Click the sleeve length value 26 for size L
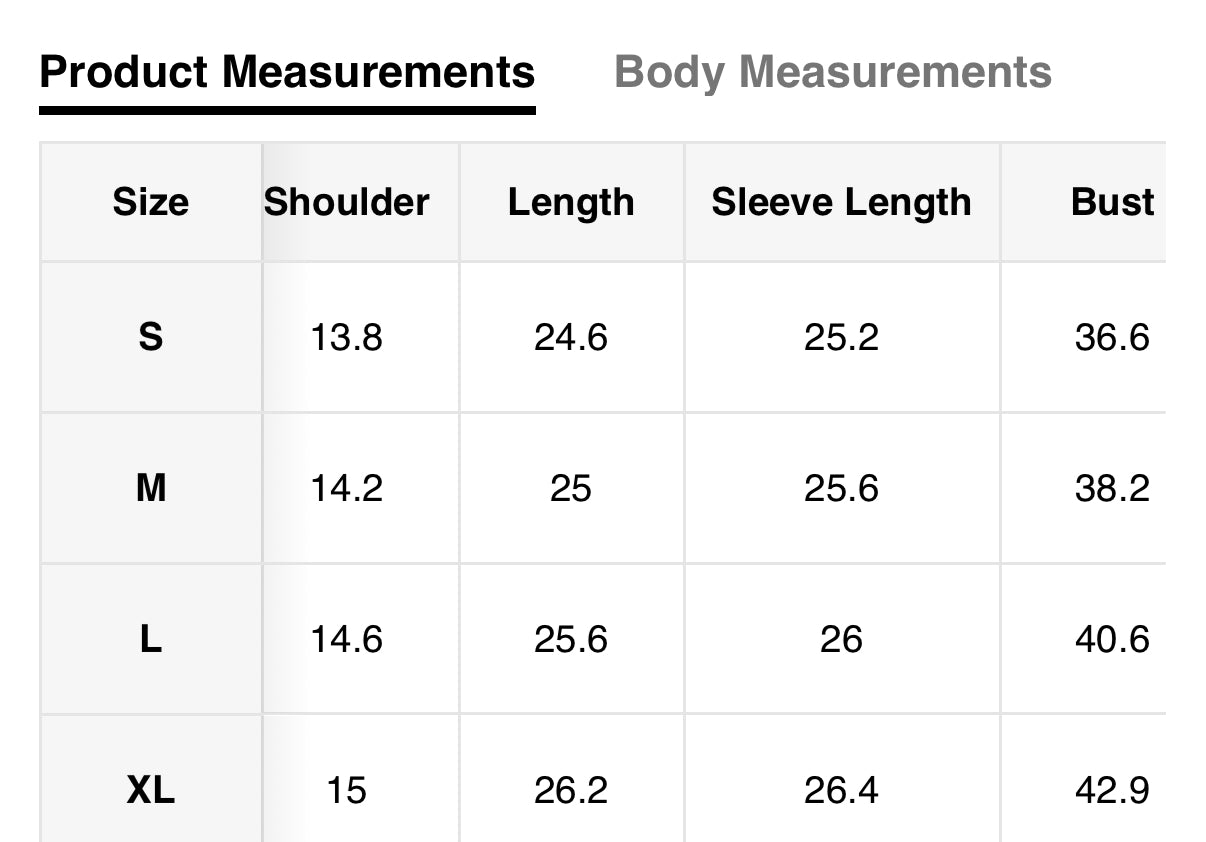Image resolution: width=1206 pixels, height=842 pixels. click(841, 639)
